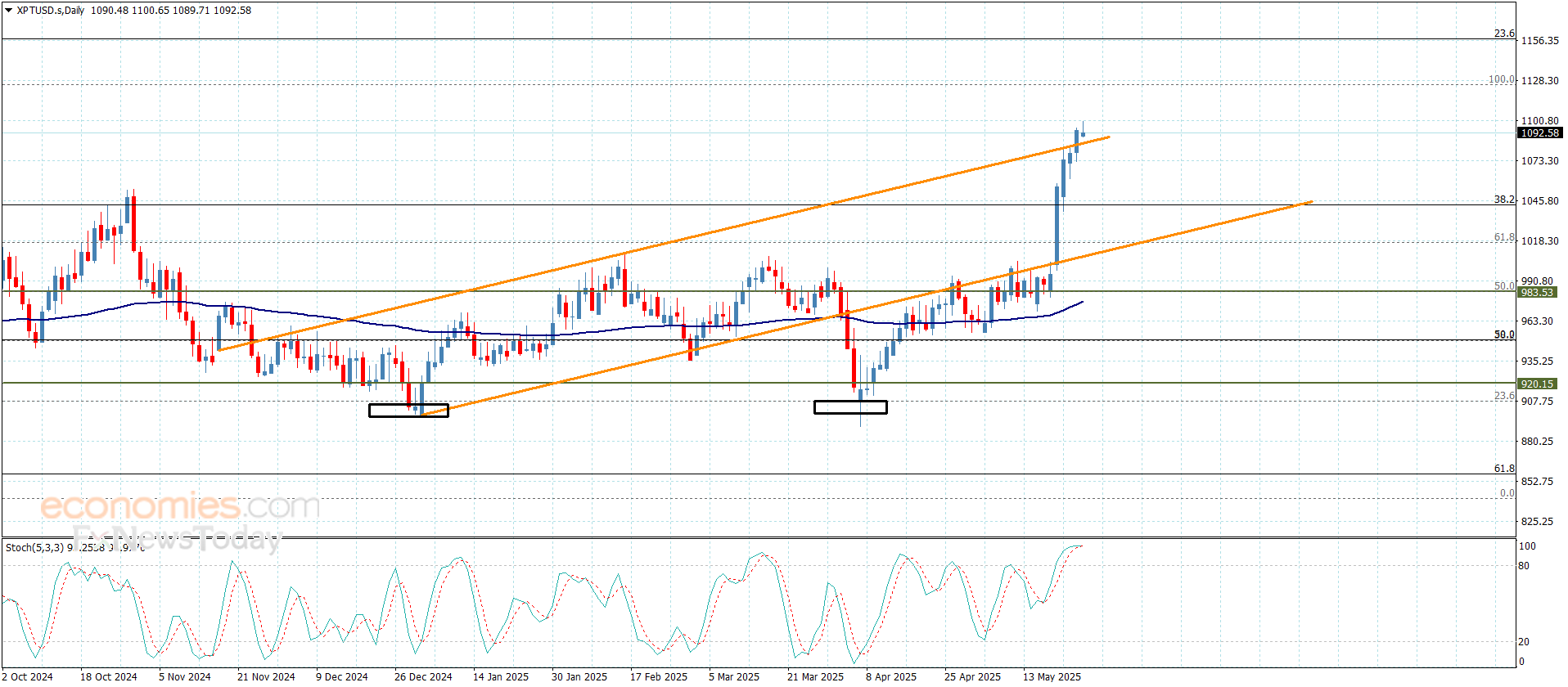Click the 5 Nov 2024 date label

click(185, 677)
